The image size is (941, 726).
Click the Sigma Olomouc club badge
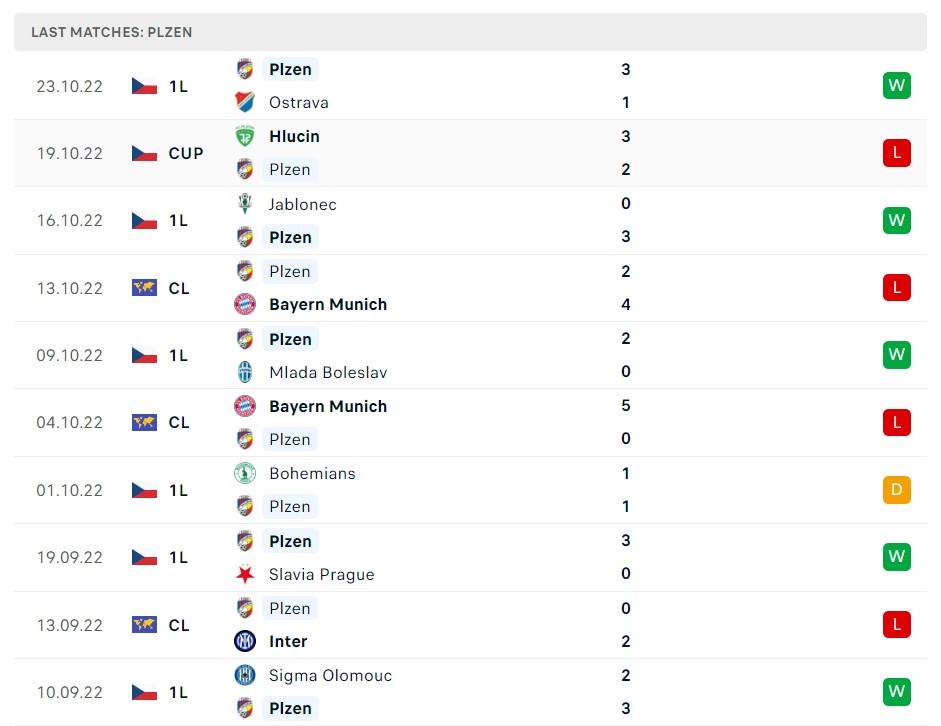245,675
